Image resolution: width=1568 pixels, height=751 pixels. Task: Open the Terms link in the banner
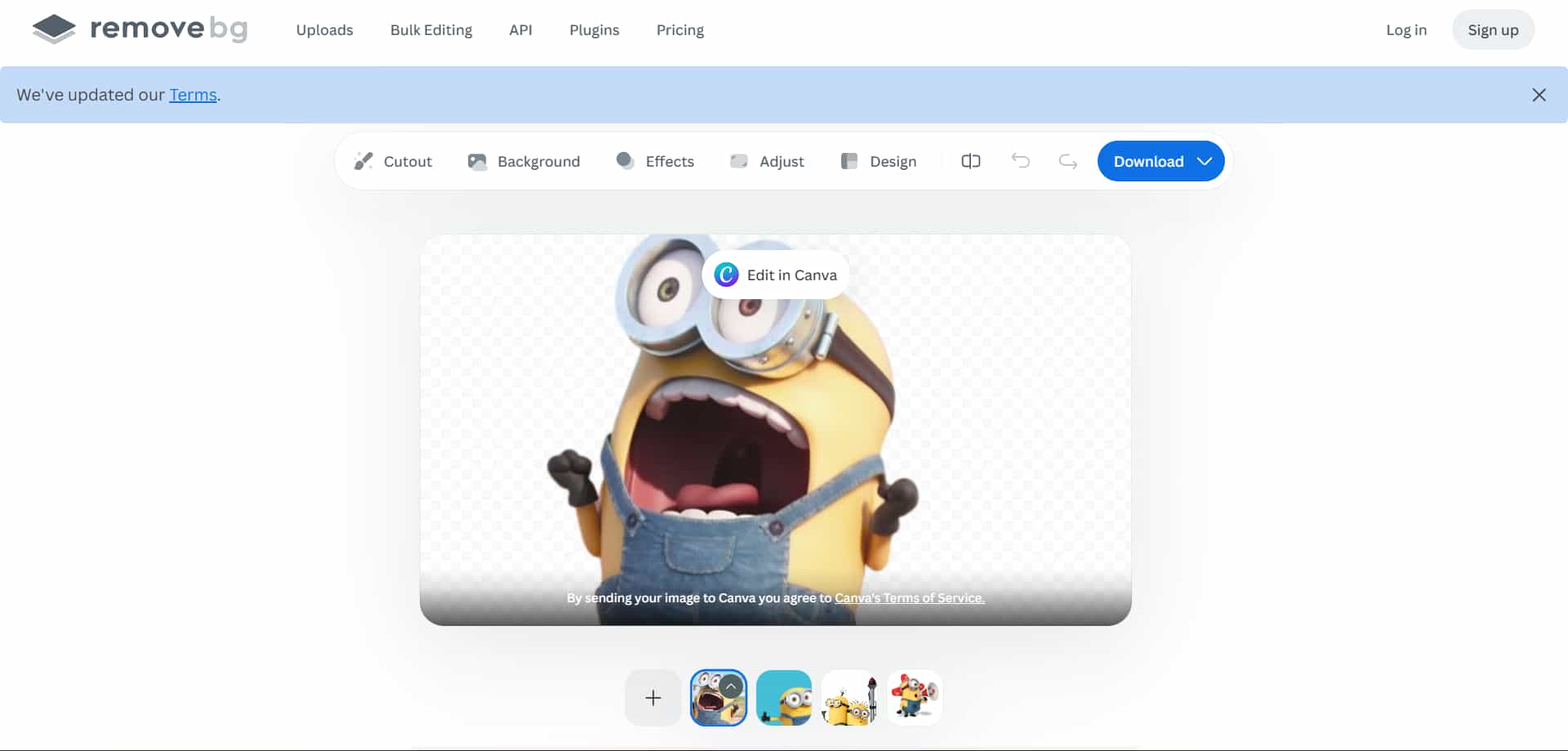193,95
